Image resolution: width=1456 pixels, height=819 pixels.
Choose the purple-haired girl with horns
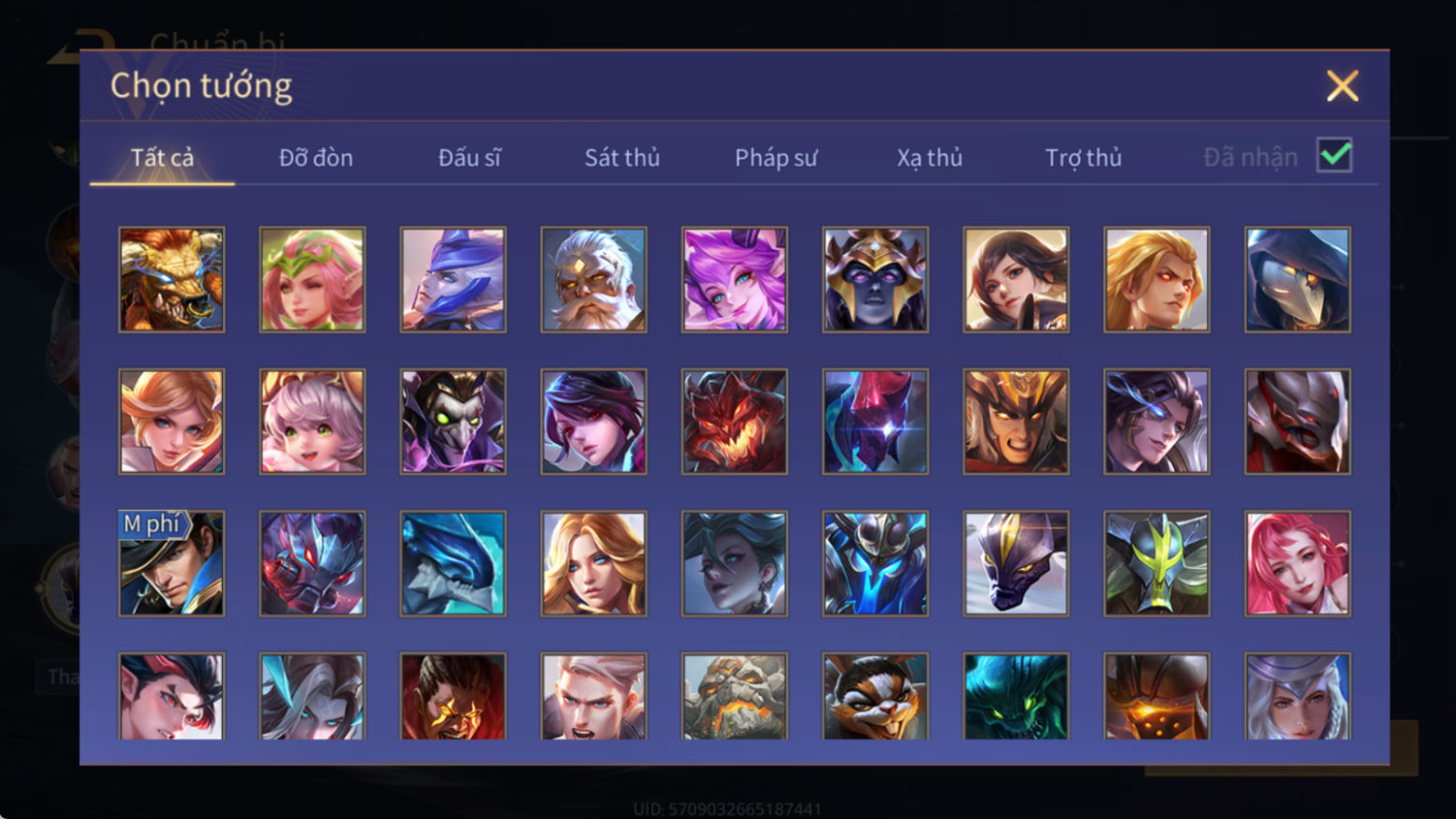[735, 279]
